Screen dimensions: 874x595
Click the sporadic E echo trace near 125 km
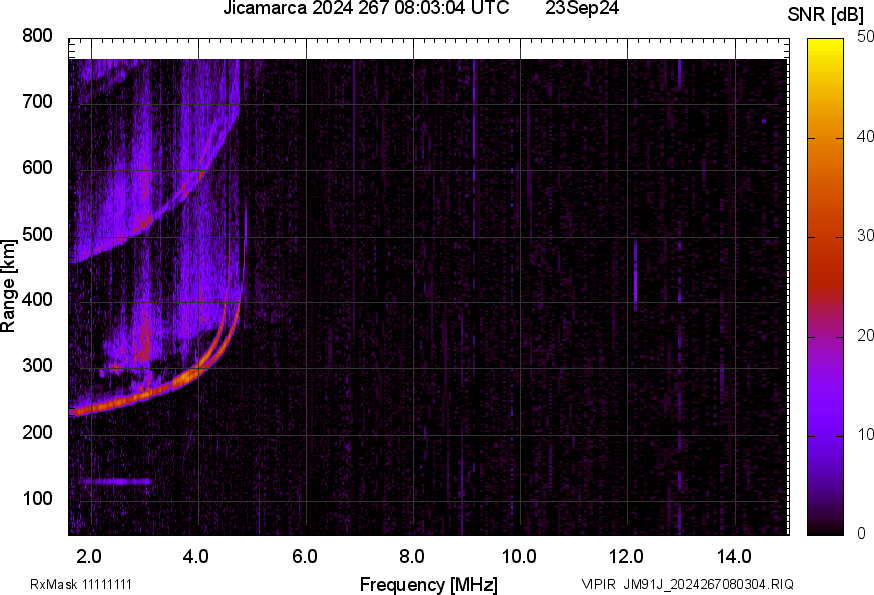[x=115, y=481]
